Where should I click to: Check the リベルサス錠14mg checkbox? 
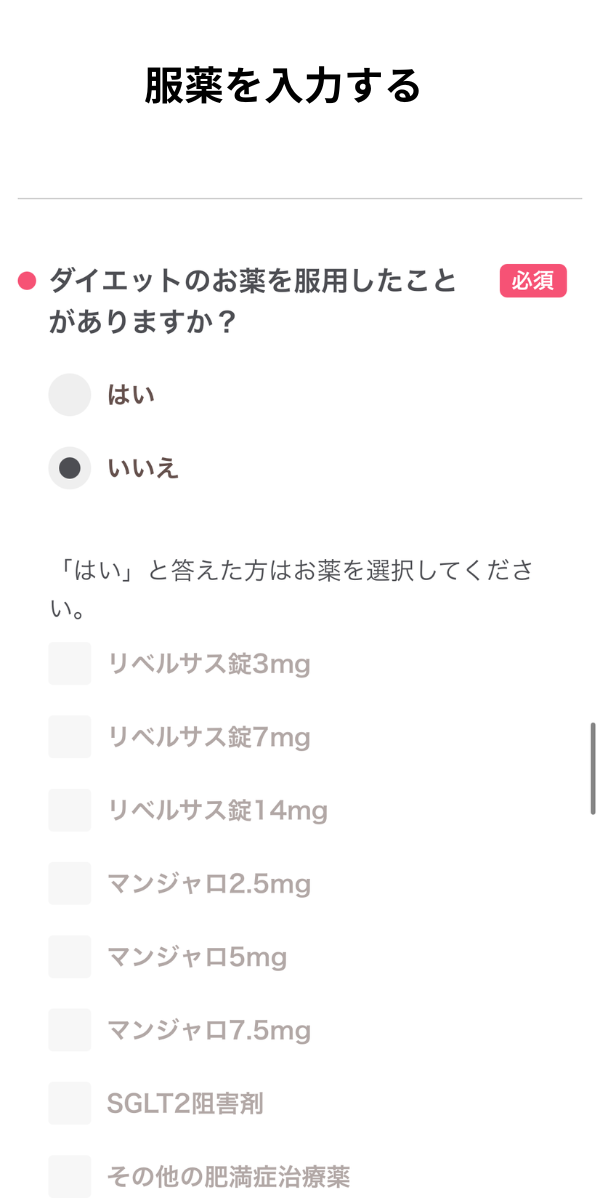point(70,810)
